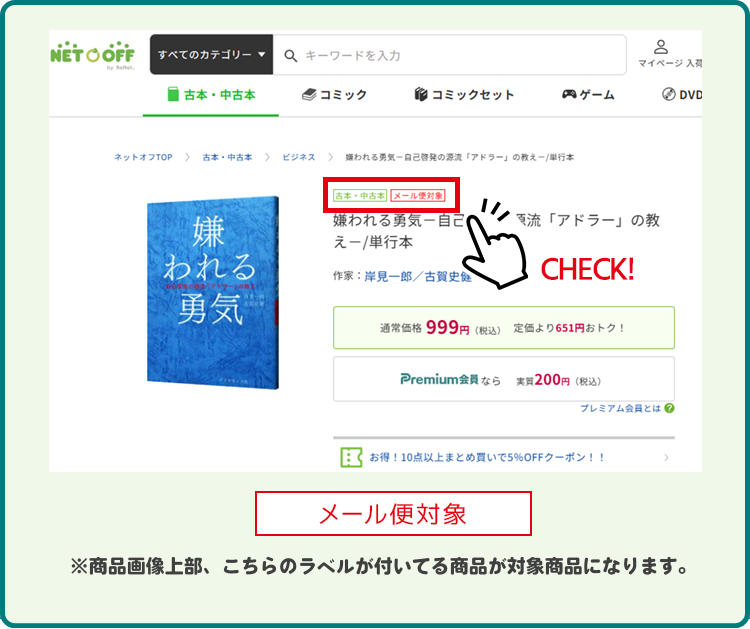This screenshot has height=629, width=750.
Task: Select the 古本・中古本 tab
Action: [211, 95]
